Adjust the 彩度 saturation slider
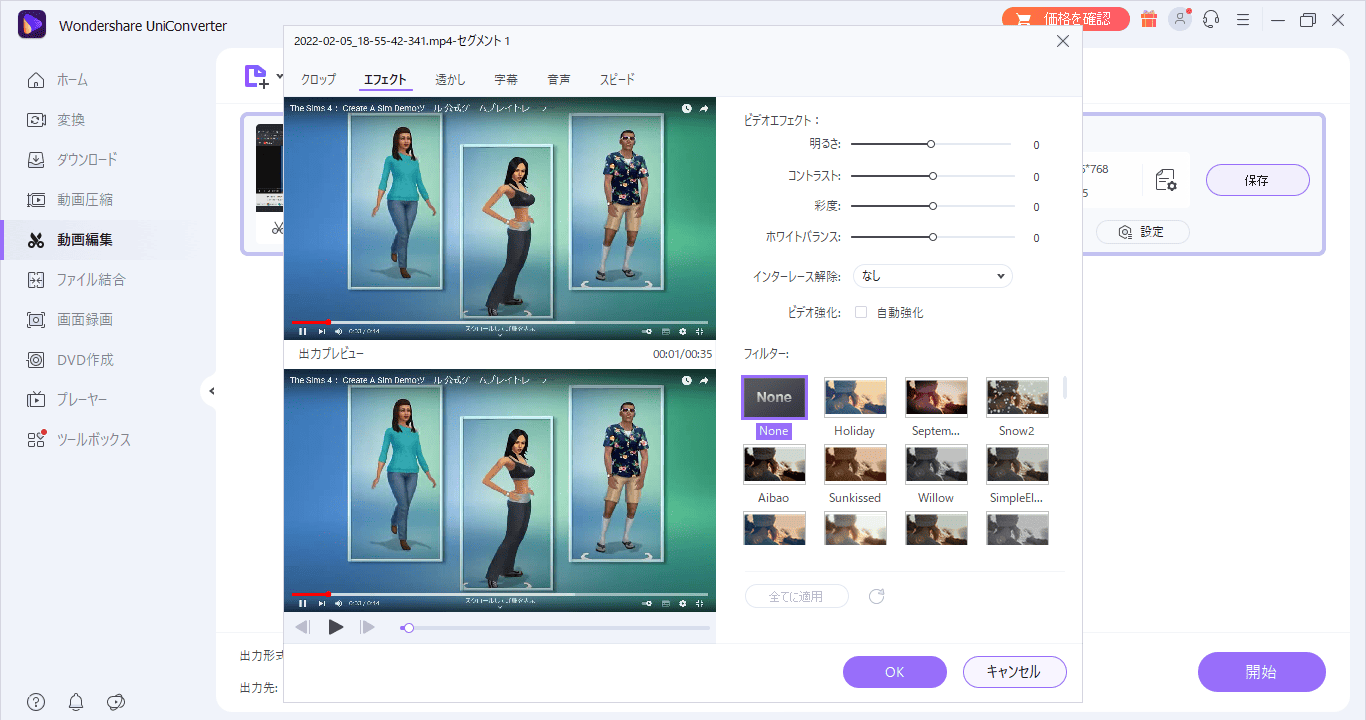 click(x=931, y=206)
